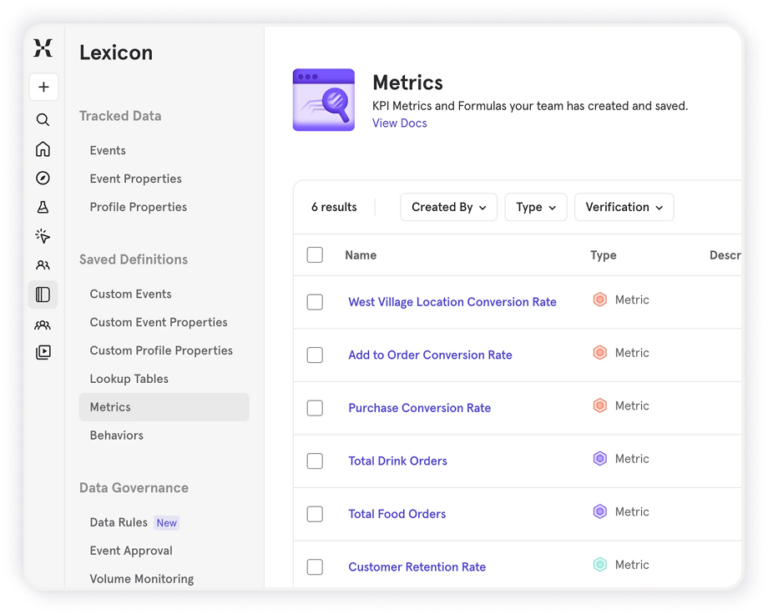Open Custom Events in Saved Definitions
The image size is (768, 614).
130,294
